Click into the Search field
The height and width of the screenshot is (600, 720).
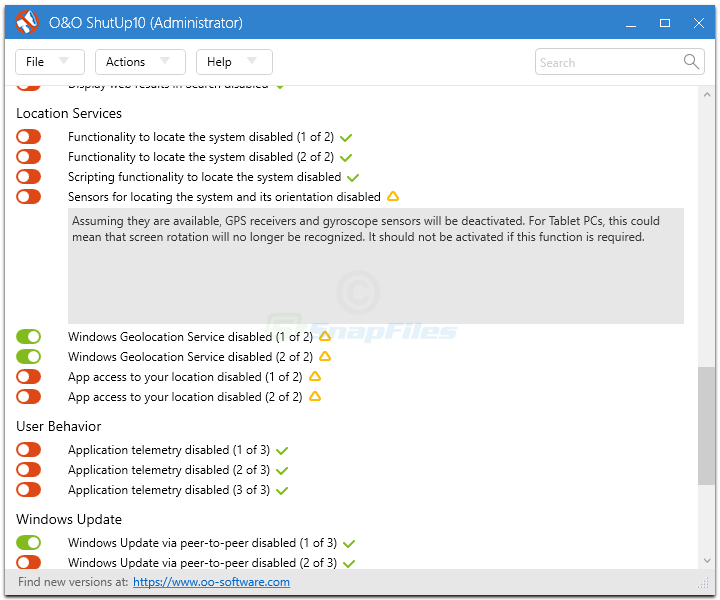608,62
